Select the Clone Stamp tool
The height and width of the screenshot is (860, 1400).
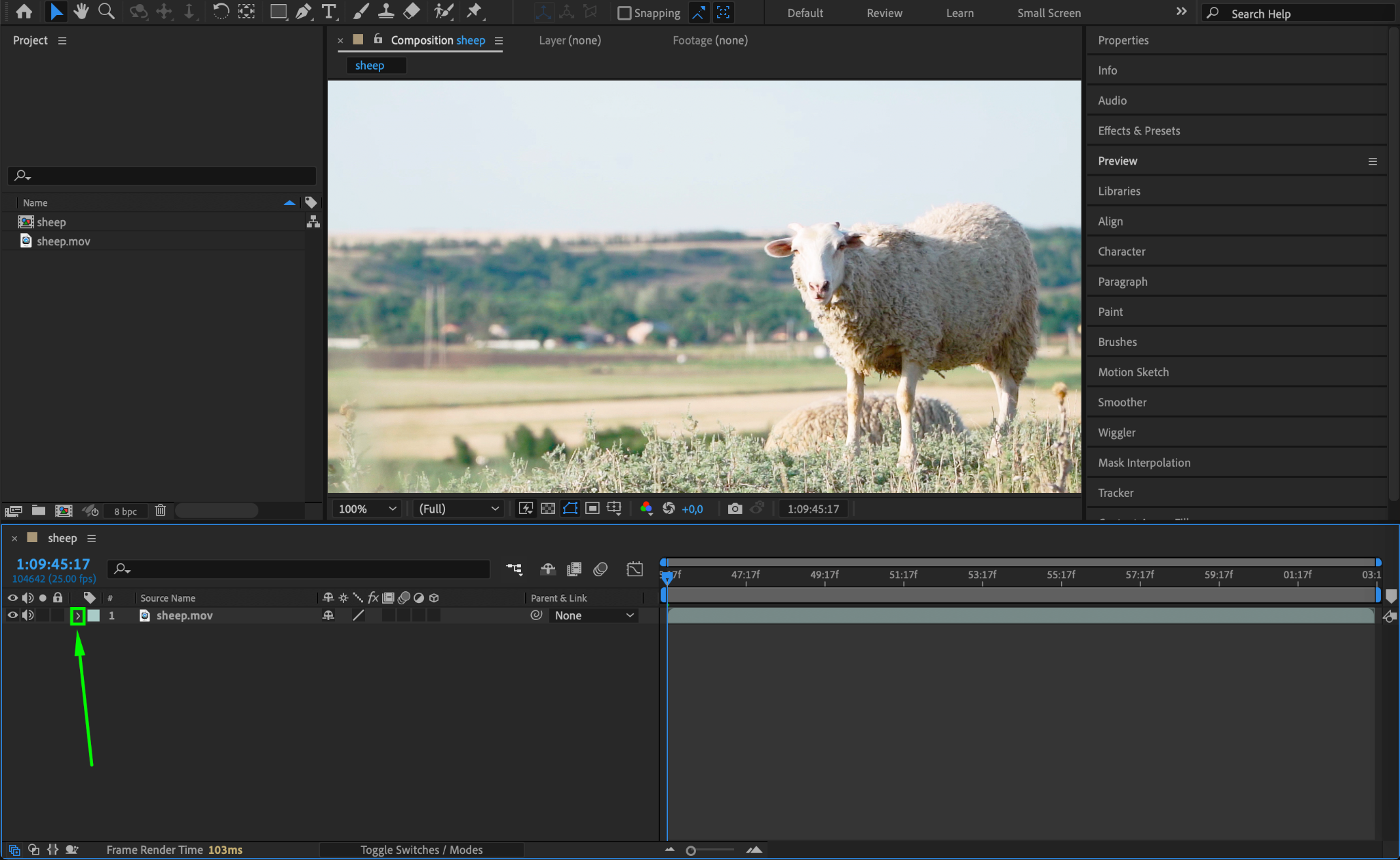point(386,12)
